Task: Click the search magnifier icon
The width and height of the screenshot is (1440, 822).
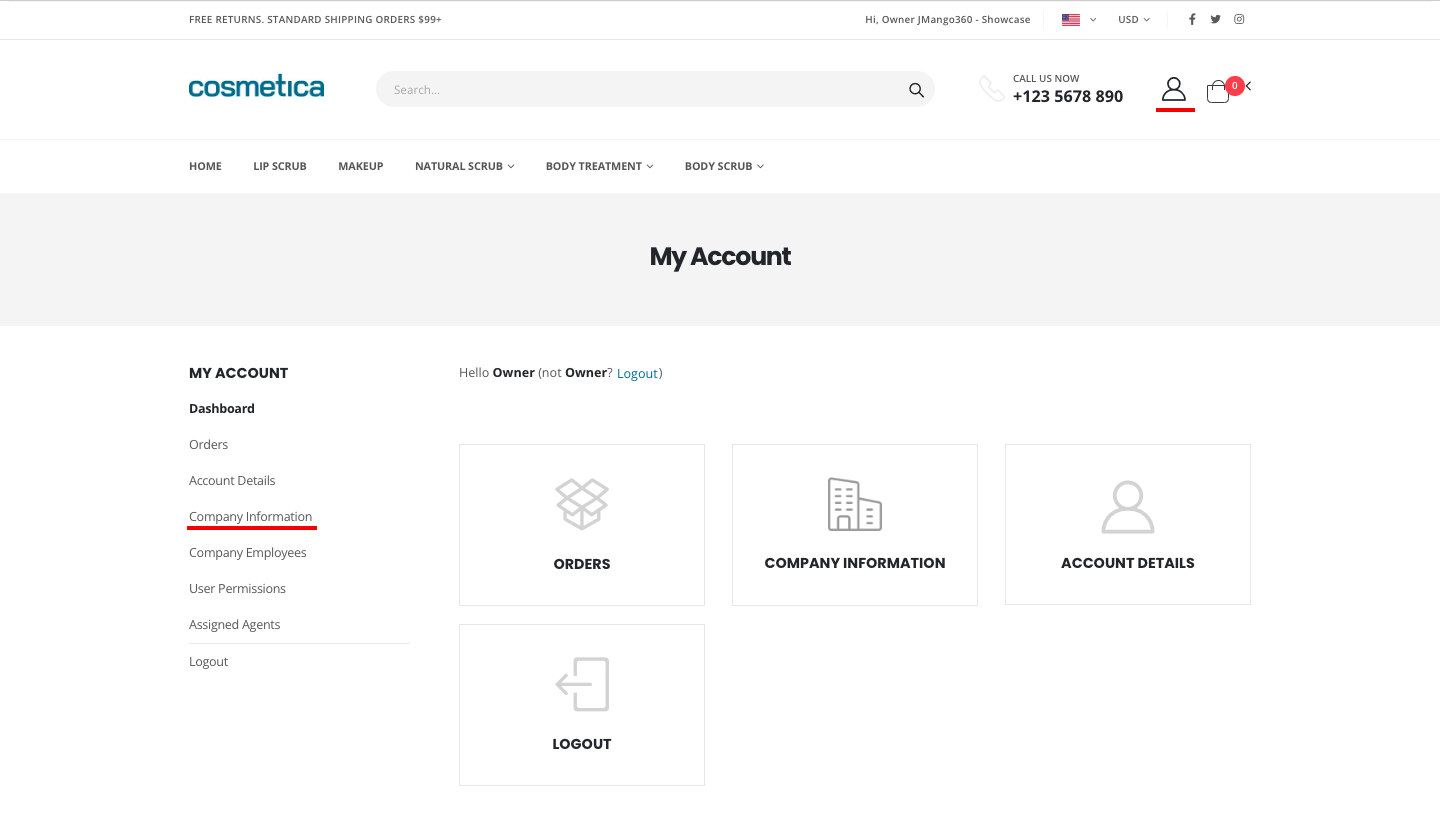Action: 916,90
